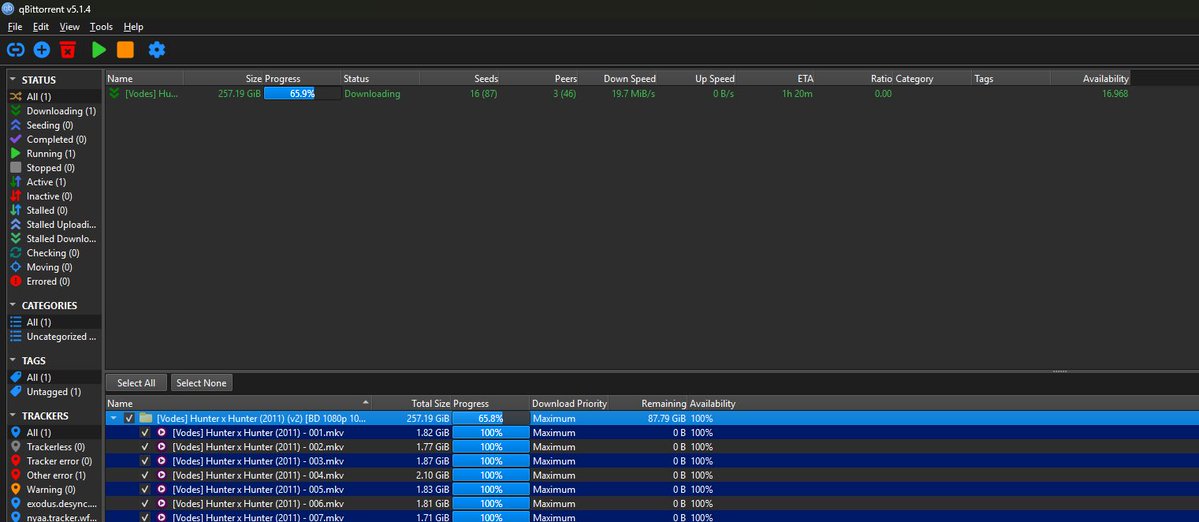Screen dimensions: 1199x522
Task: Uncheck file Hunter x Hunter - 003.mkv
Action: coord(145,461)
